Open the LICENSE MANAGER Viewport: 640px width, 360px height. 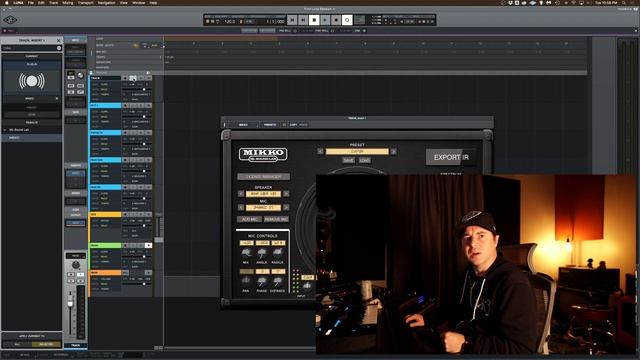pyautogui.click(x=264, y=177)
